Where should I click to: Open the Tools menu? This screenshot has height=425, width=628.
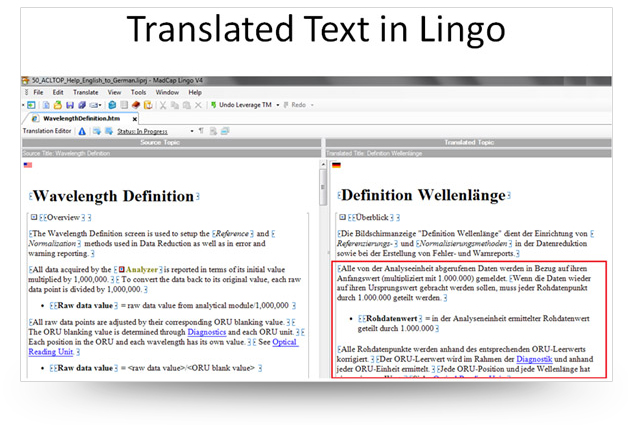coord(139,93)
